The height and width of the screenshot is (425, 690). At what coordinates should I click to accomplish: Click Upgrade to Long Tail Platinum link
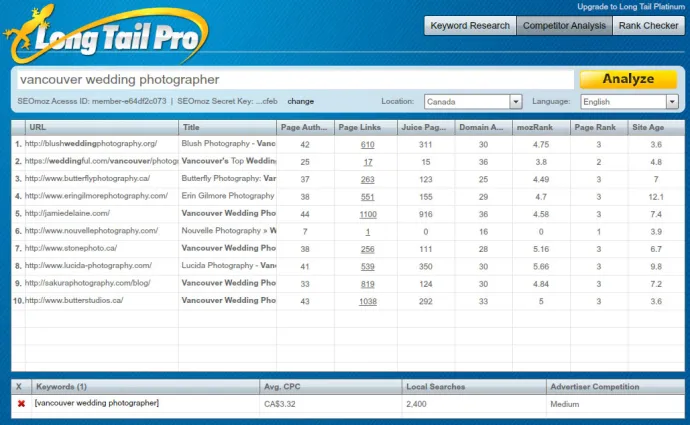click(x=631, y=7)
